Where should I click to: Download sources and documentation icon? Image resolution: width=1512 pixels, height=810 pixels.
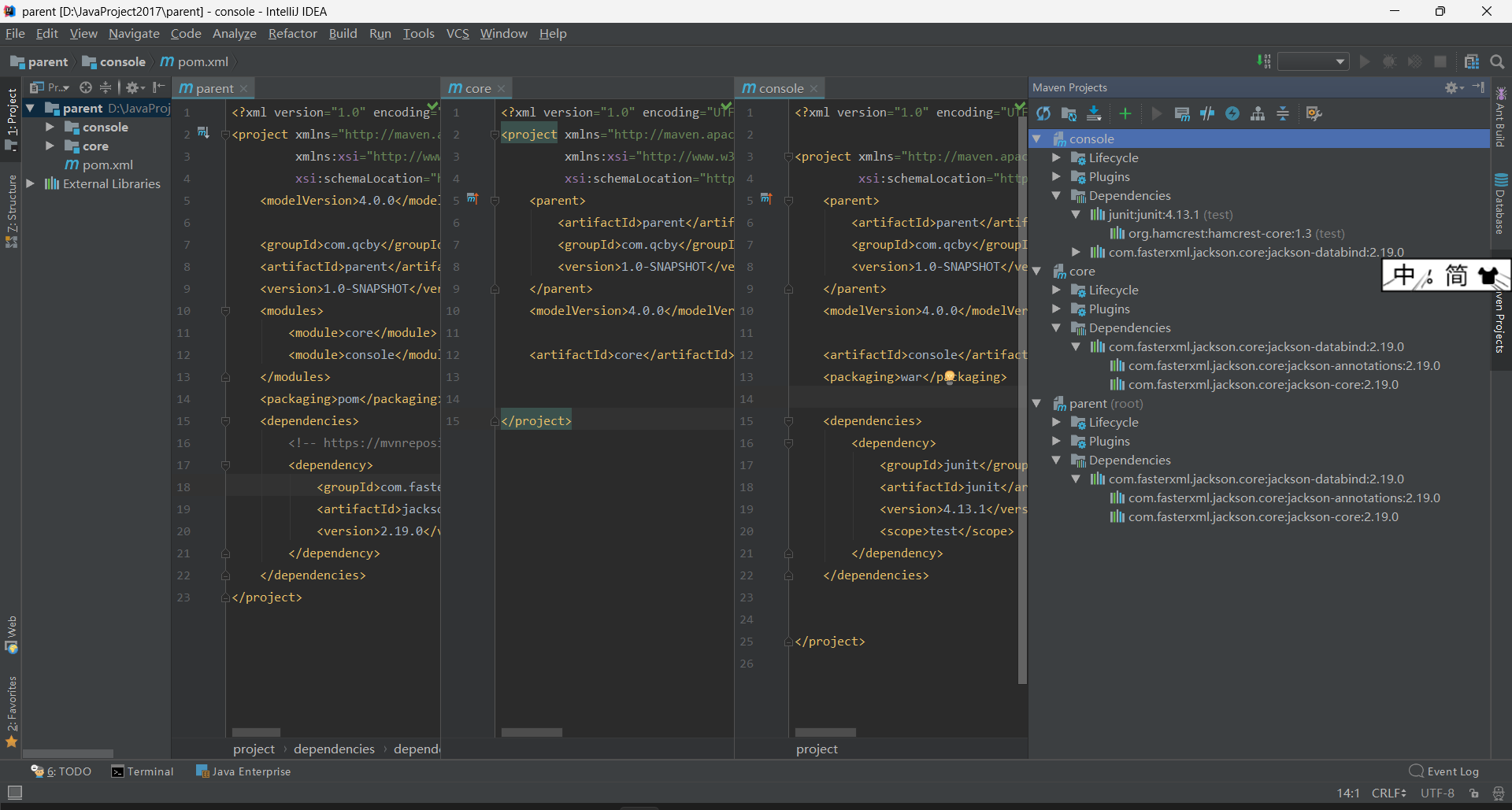coord(1094,114)
